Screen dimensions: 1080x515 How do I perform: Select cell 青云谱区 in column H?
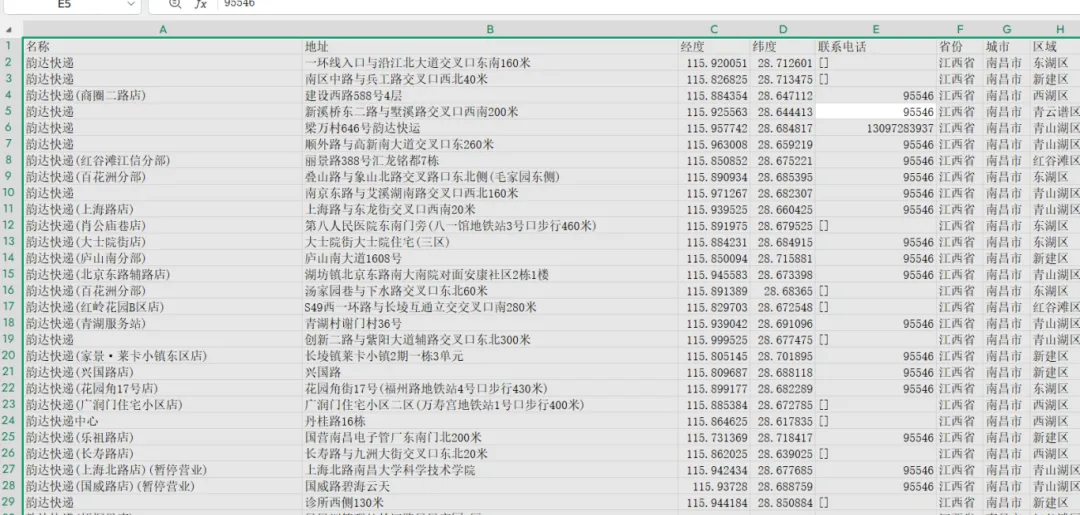(1055, 112)
